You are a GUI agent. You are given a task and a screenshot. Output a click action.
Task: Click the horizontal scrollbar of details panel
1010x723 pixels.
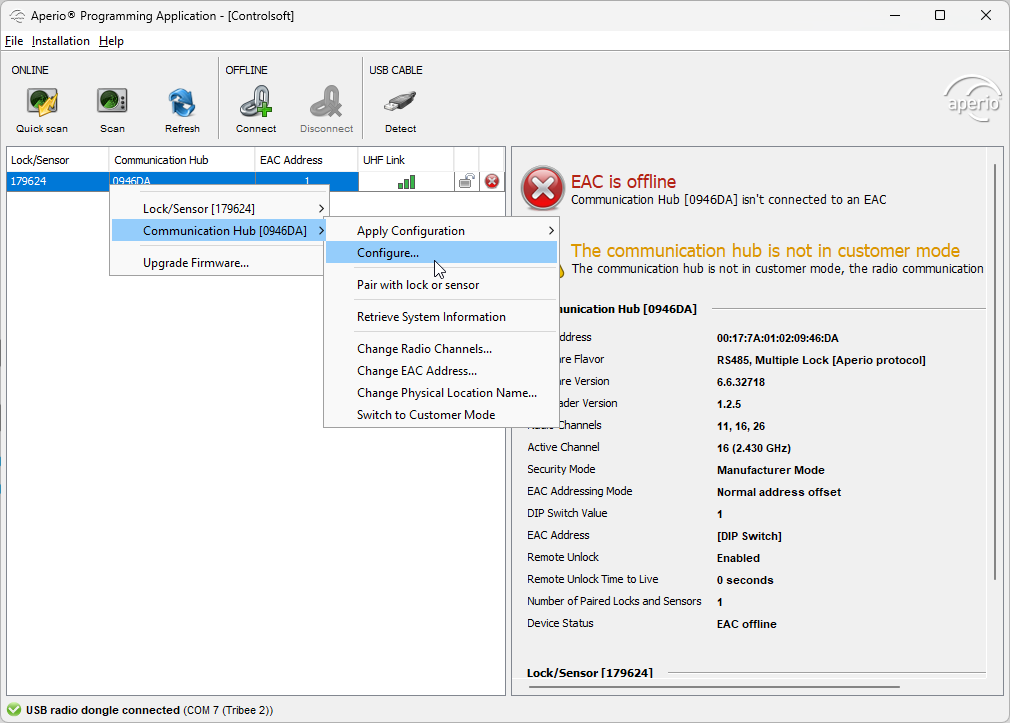click(714, 687)
